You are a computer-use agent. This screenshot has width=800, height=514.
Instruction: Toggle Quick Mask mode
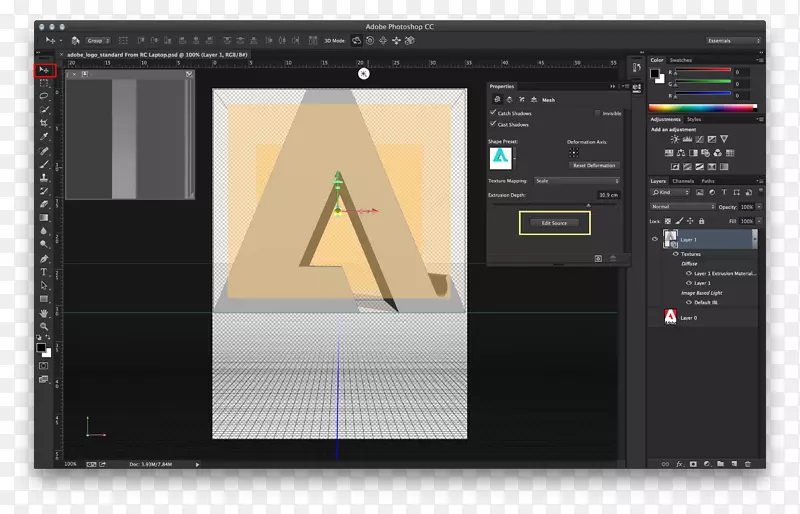click(44, 366)
